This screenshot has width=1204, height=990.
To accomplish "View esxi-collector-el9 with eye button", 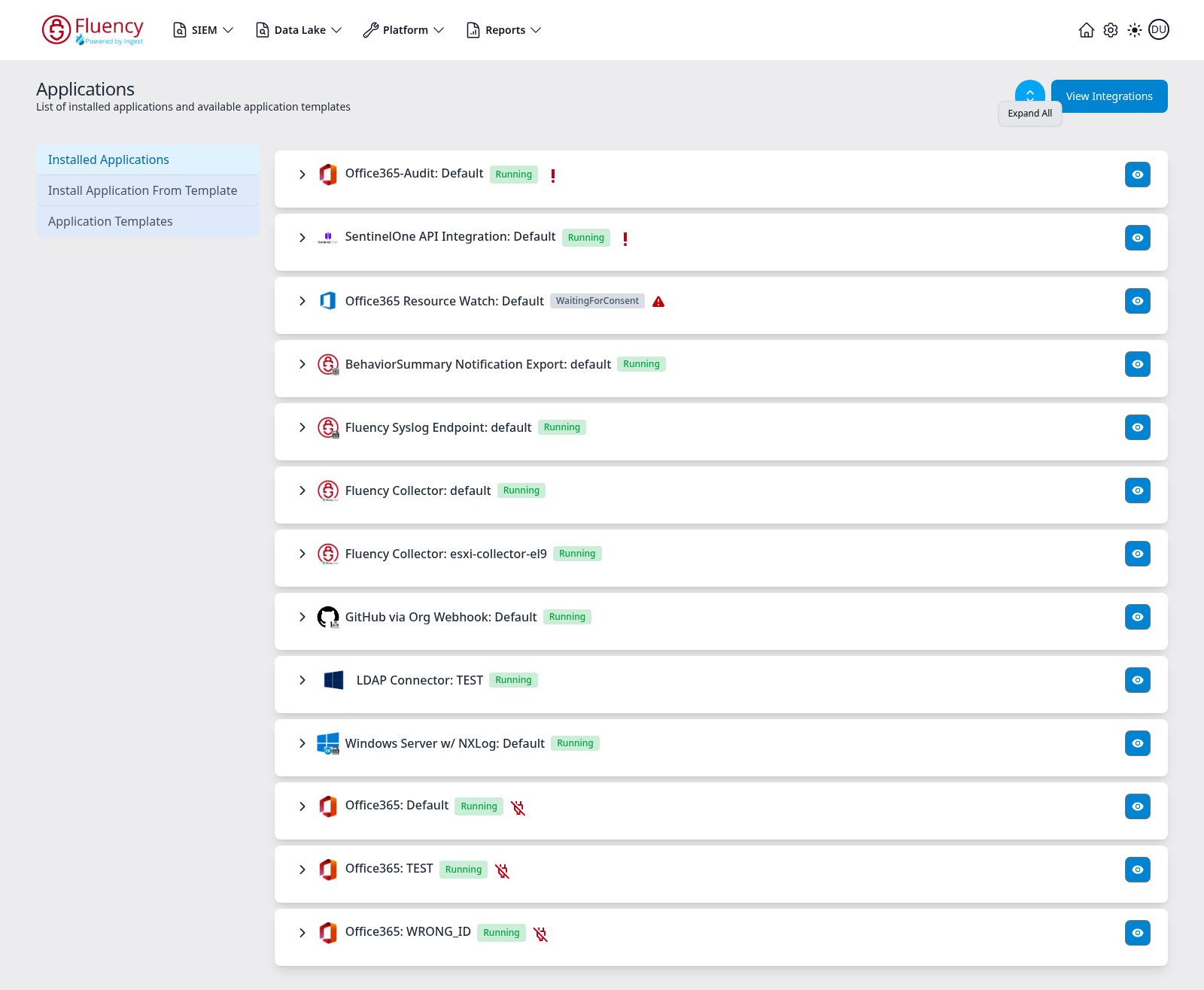I will point(1138,554).
